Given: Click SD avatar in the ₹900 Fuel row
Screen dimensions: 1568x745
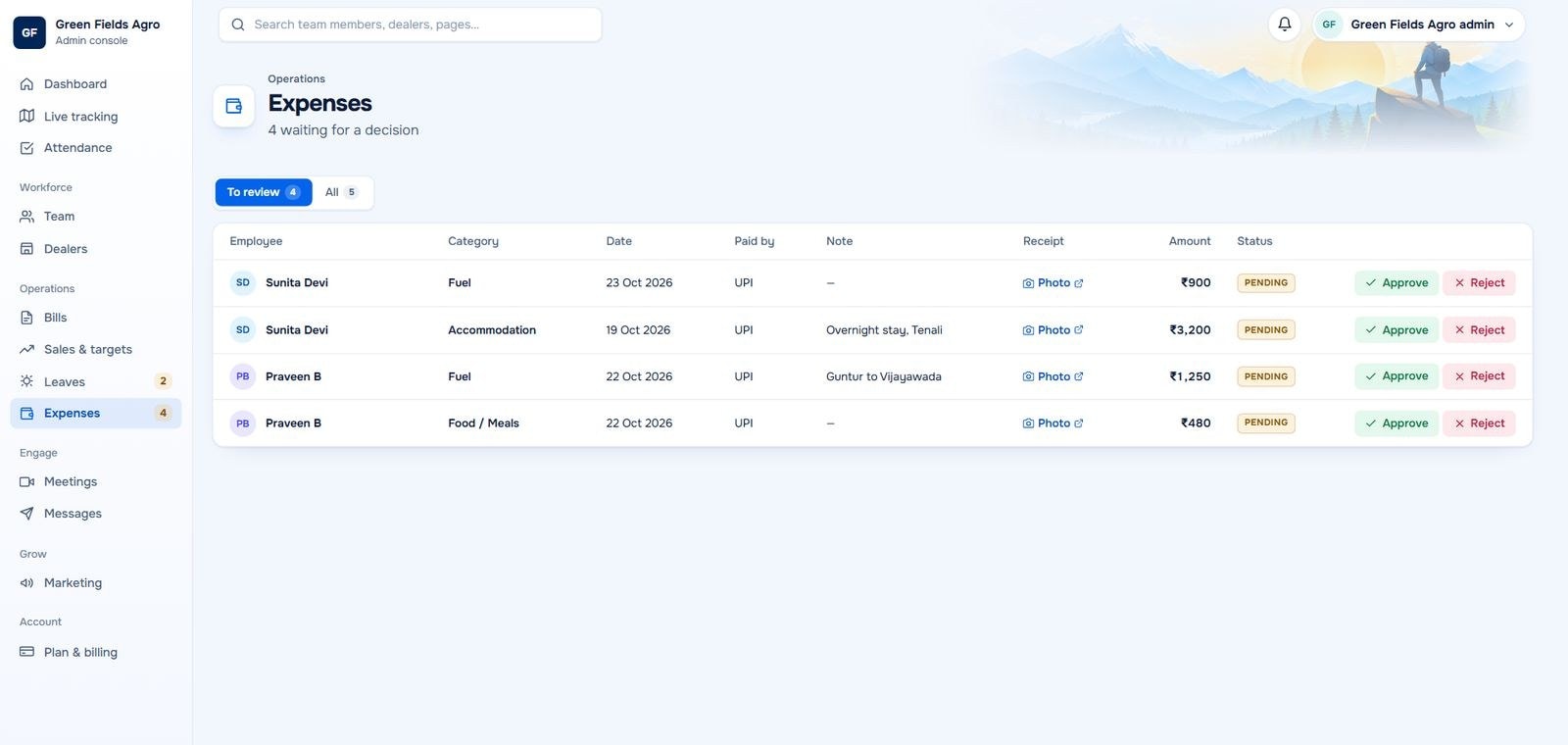Looking at the screenshot, I should tap(243, 282).
